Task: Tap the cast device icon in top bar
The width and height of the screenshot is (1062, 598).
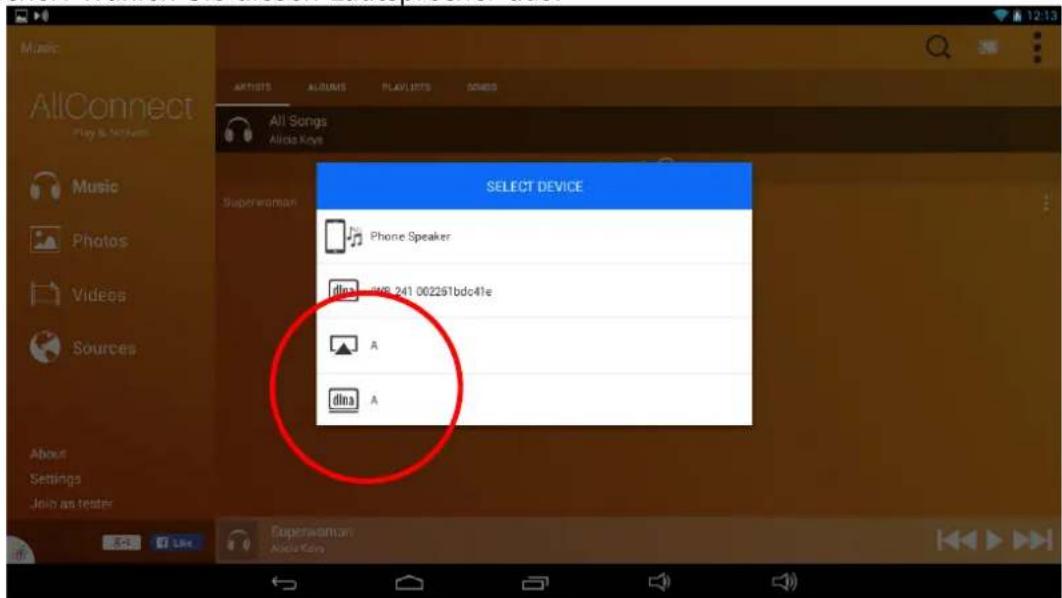Action: (x=988, y=47)
